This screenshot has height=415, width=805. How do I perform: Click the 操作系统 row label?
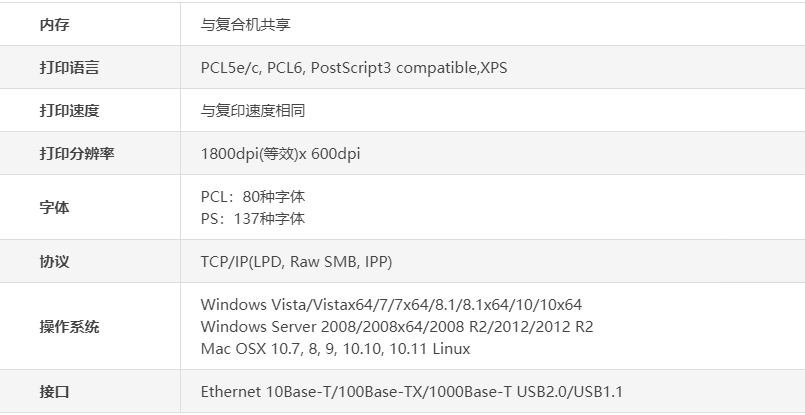69,327
